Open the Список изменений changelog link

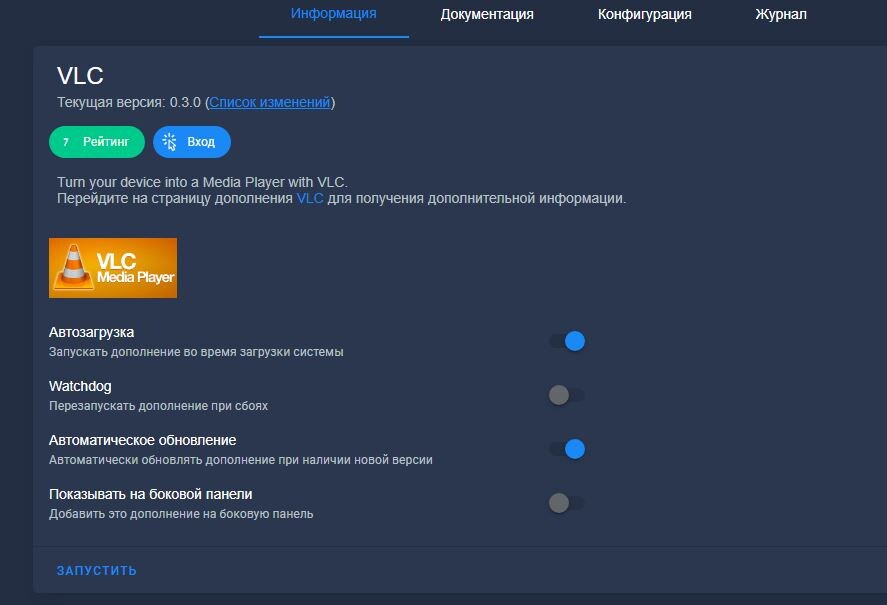point(270,102)
